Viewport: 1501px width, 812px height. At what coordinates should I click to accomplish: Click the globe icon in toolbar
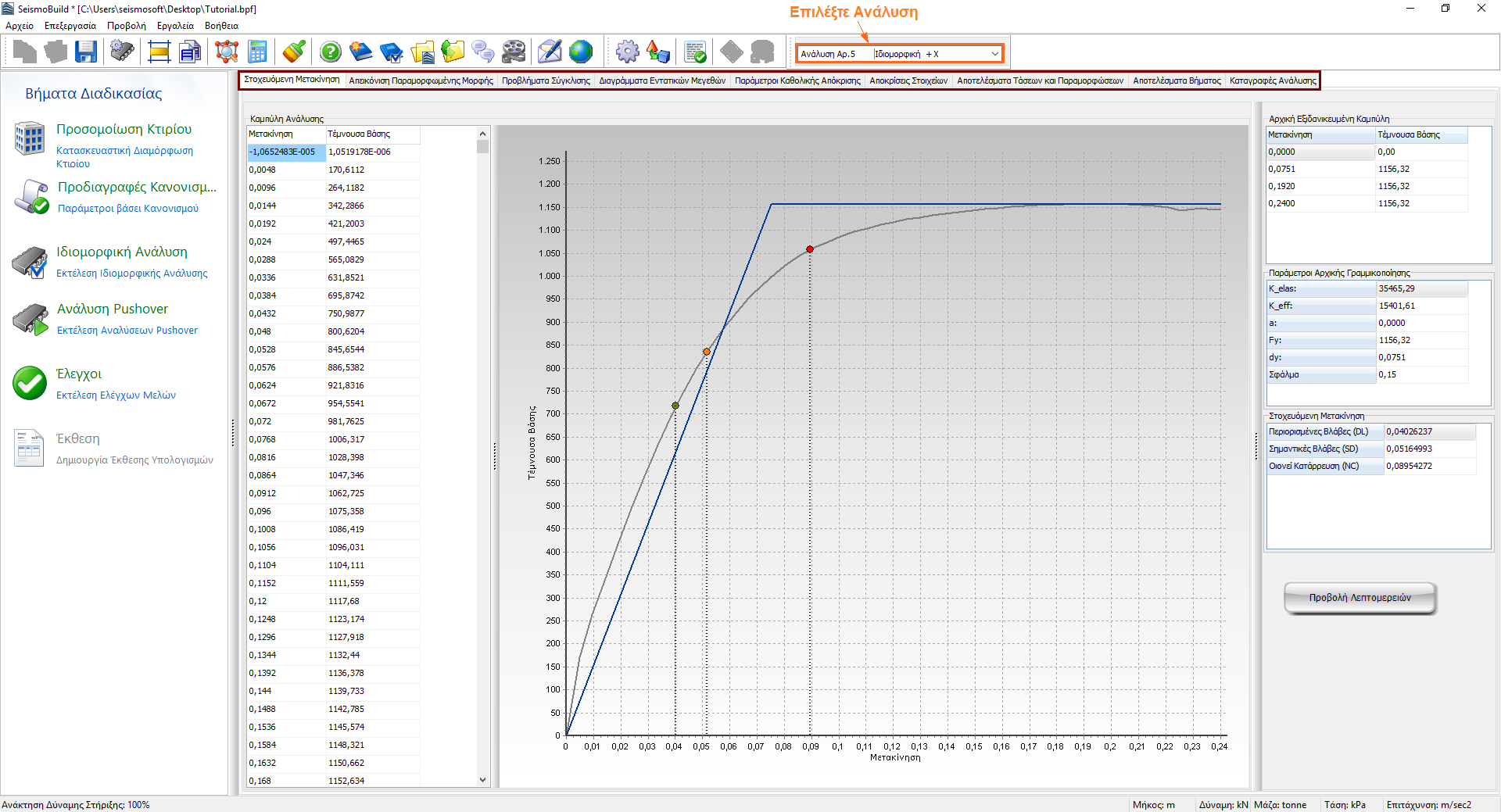click(581, 52)
